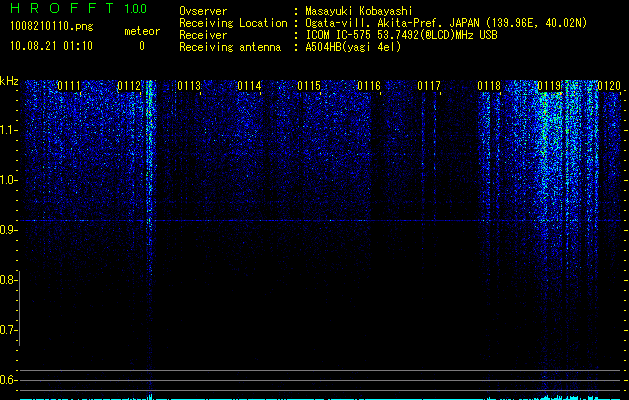
Task: Click the 1.1 frequency axis label
Action: (x=9, y=130)
